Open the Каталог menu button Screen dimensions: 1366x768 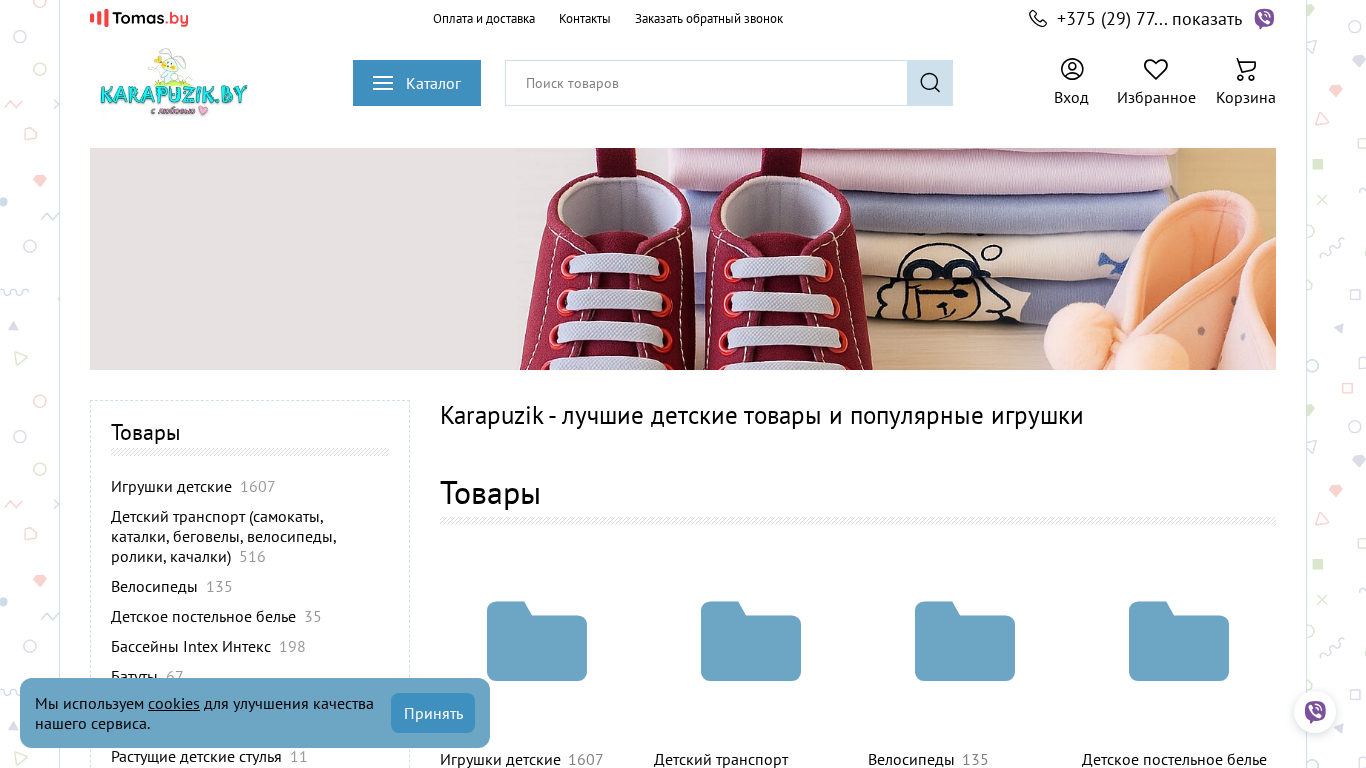click(x=417, y=83)
